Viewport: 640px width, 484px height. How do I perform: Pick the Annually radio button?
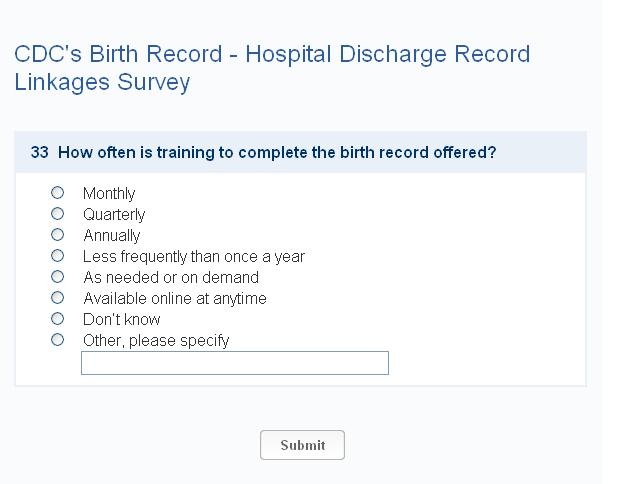tap(58, 235)
